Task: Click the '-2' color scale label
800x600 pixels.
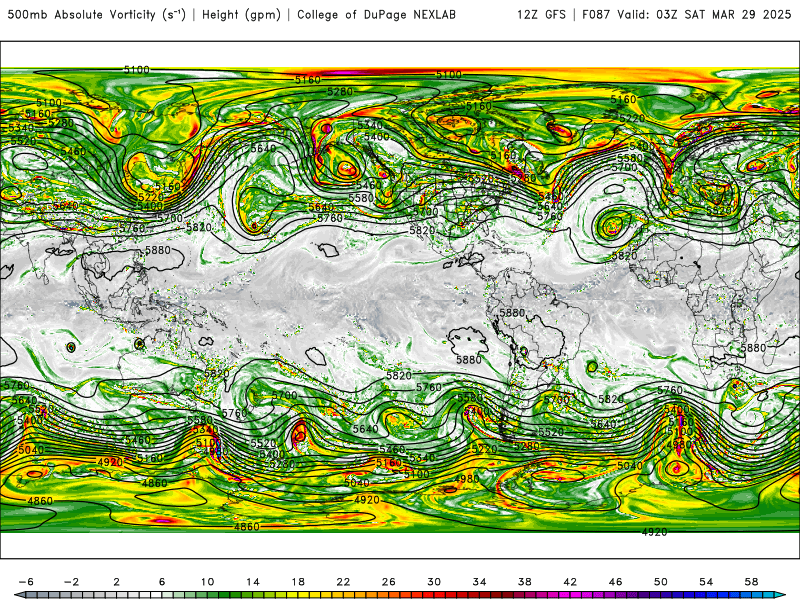Action: coord(71,582)
